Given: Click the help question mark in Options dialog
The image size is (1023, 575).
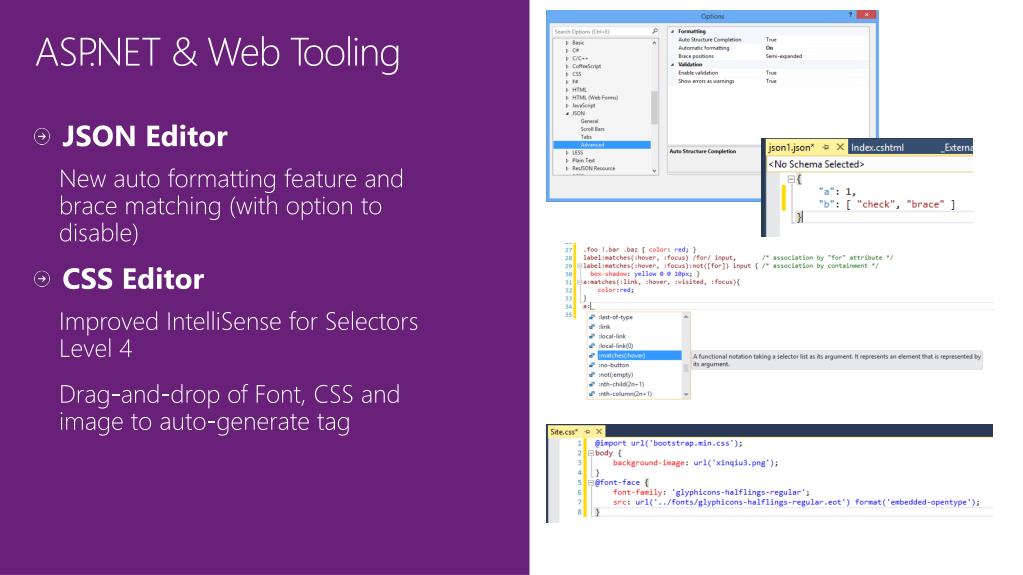Looking at the screenshot, I should pos(850,14).
